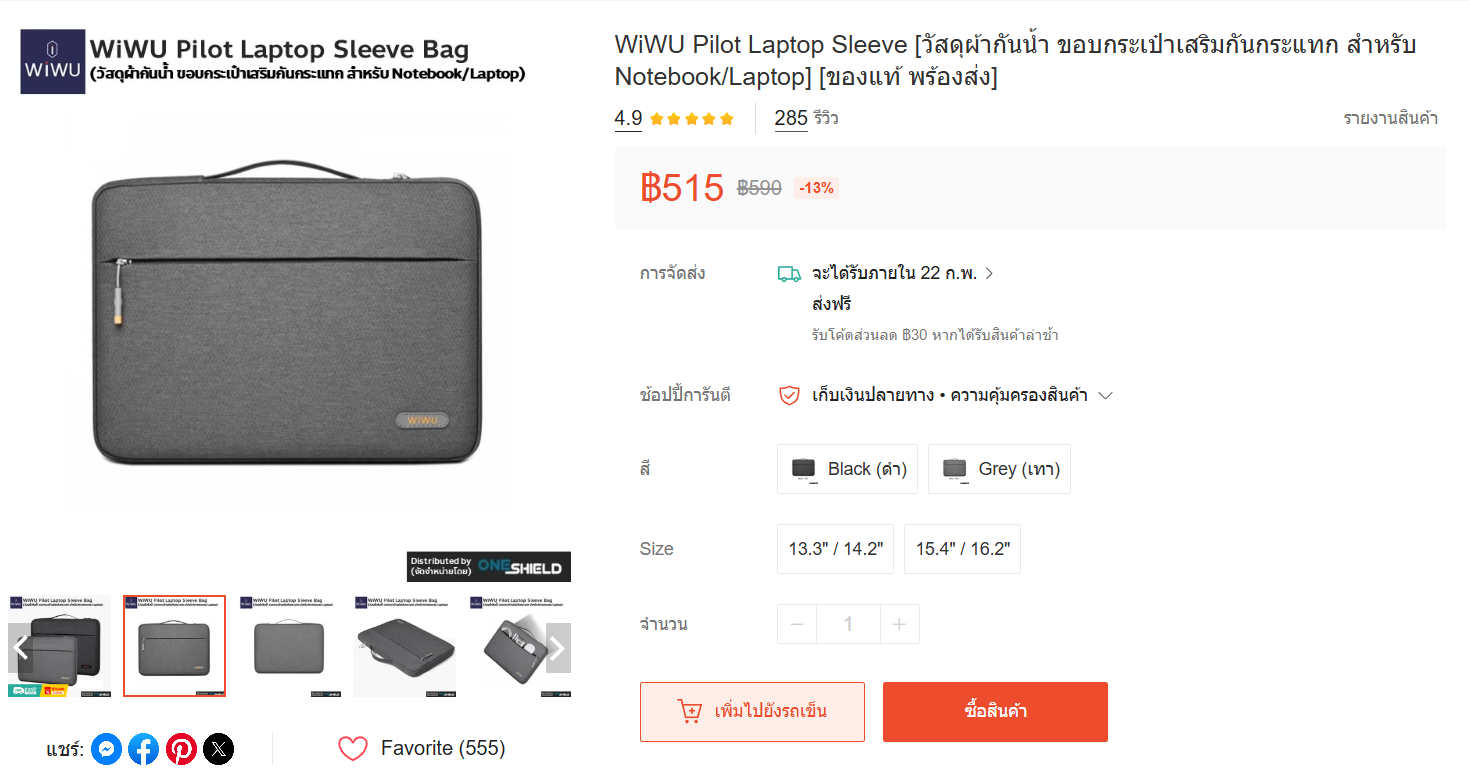1470x775 pixels.
Task: Add item to cart (เพิ่มไปยังรถเข็น)
Action: pyautogui.click(x=752, y=712)
